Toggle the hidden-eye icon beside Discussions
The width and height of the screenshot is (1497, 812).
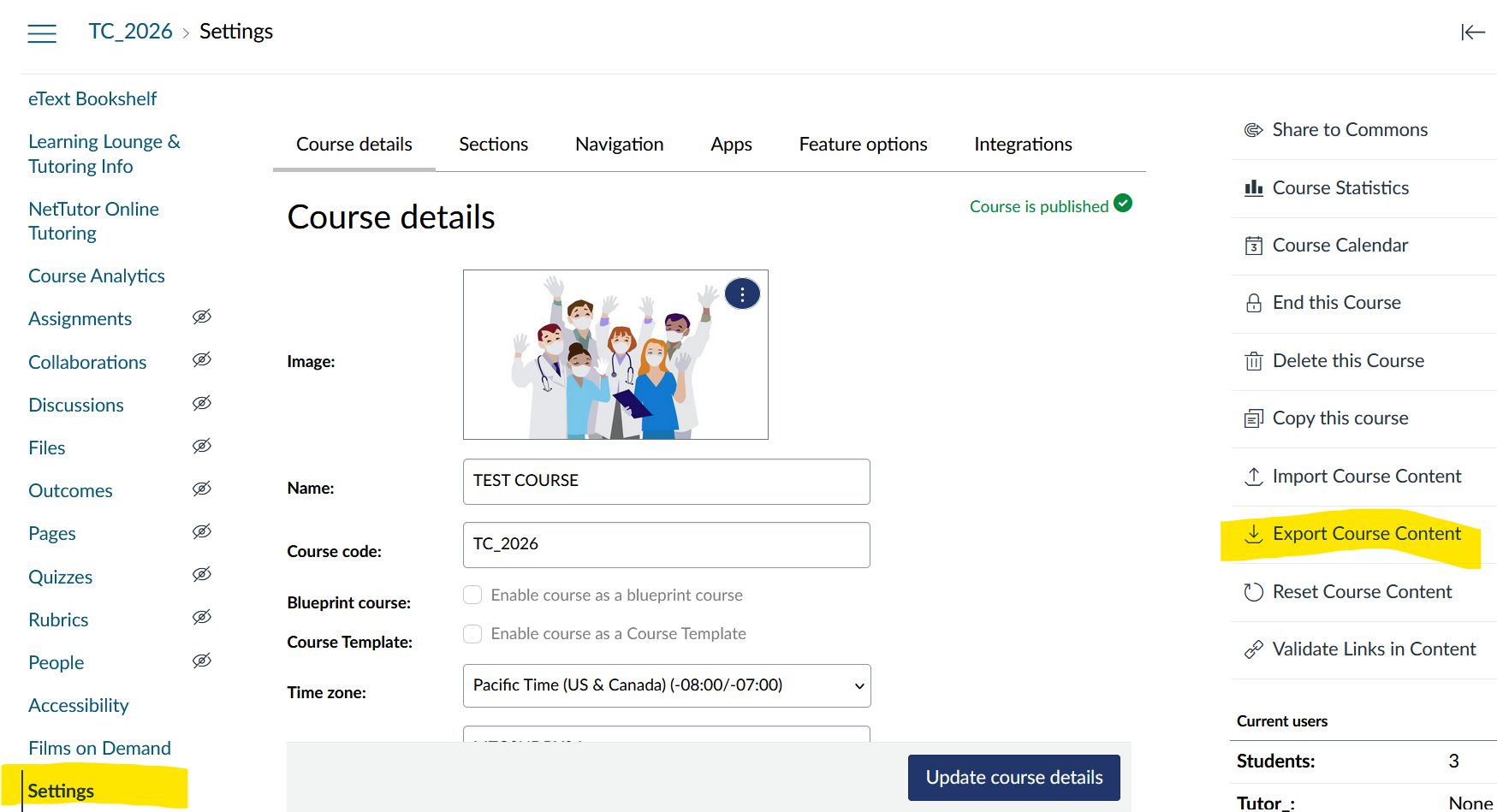pyautogui.click(x=202, y=403)
